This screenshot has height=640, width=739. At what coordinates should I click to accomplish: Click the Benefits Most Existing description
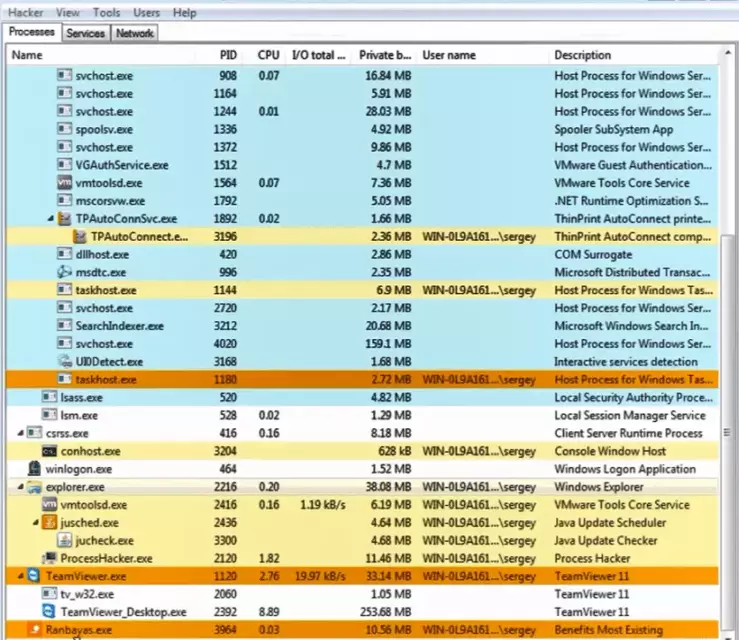[608, 630]
